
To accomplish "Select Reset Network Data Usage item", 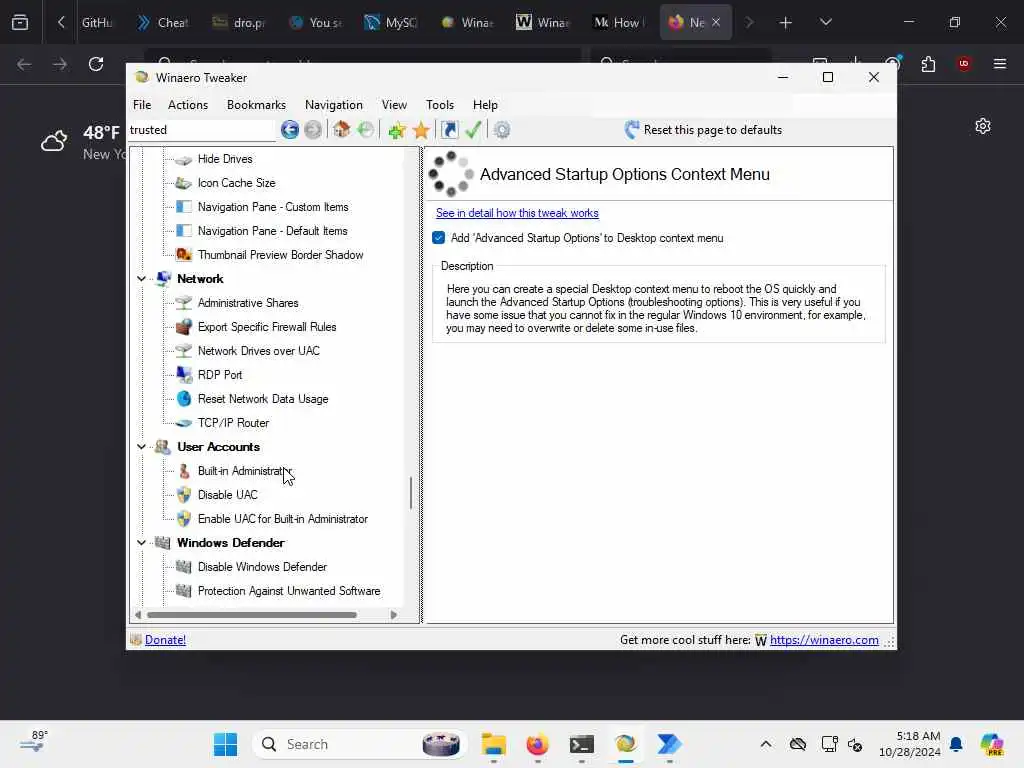I will pyautogui.click(x=263, y=399).
